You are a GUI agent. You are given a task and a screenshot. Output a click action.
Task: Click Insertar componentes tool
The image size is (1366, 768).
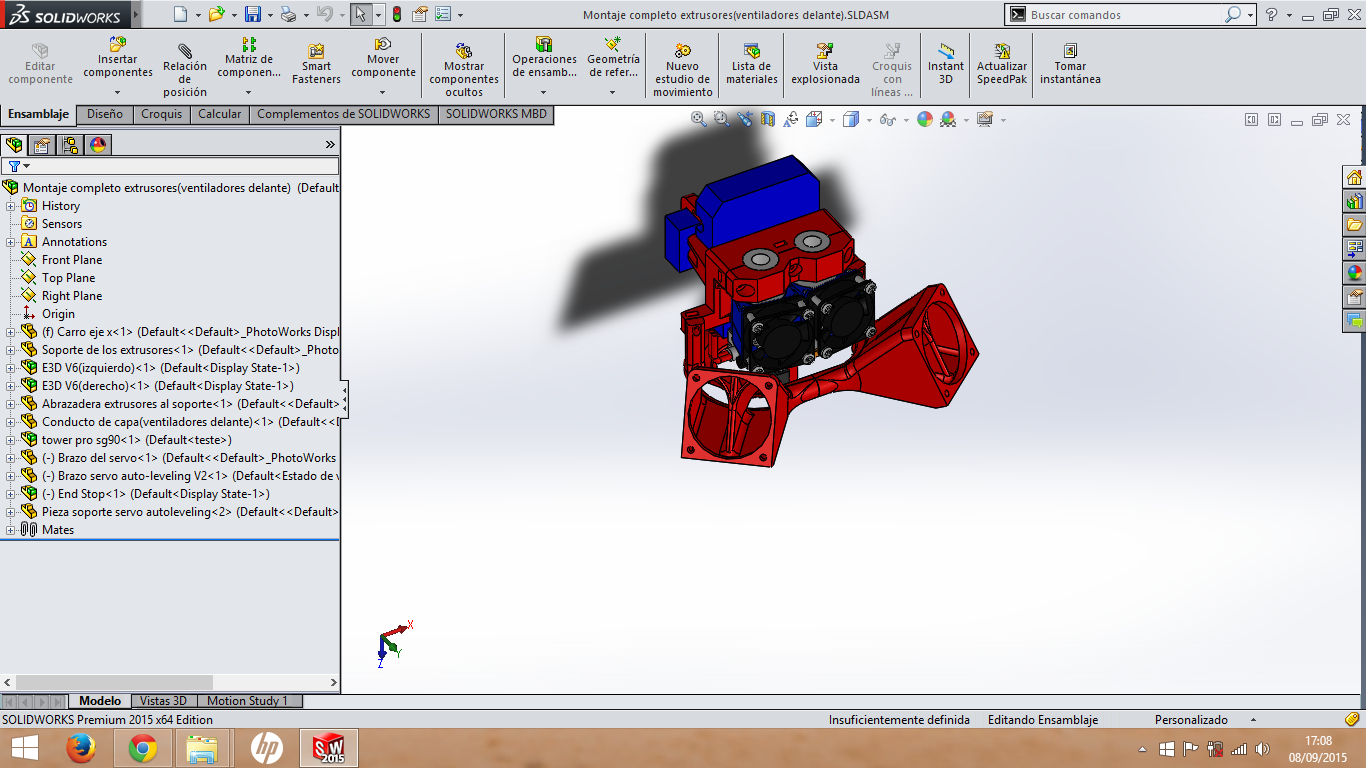click(x=118, y=58)
